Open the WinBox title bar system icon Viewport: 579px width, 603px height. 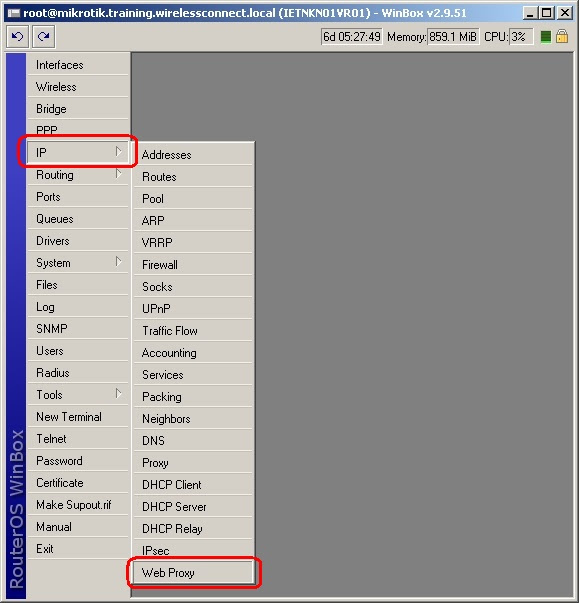coord(14,13)
